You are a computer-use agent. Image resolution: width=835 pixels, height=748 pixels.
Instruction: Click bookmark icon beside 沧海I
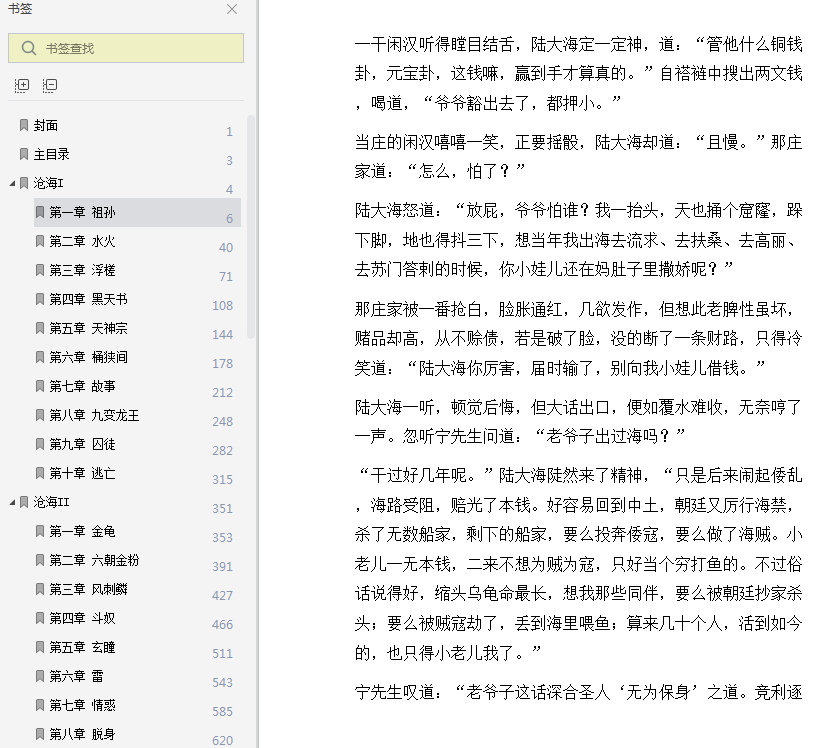[24, 183]
